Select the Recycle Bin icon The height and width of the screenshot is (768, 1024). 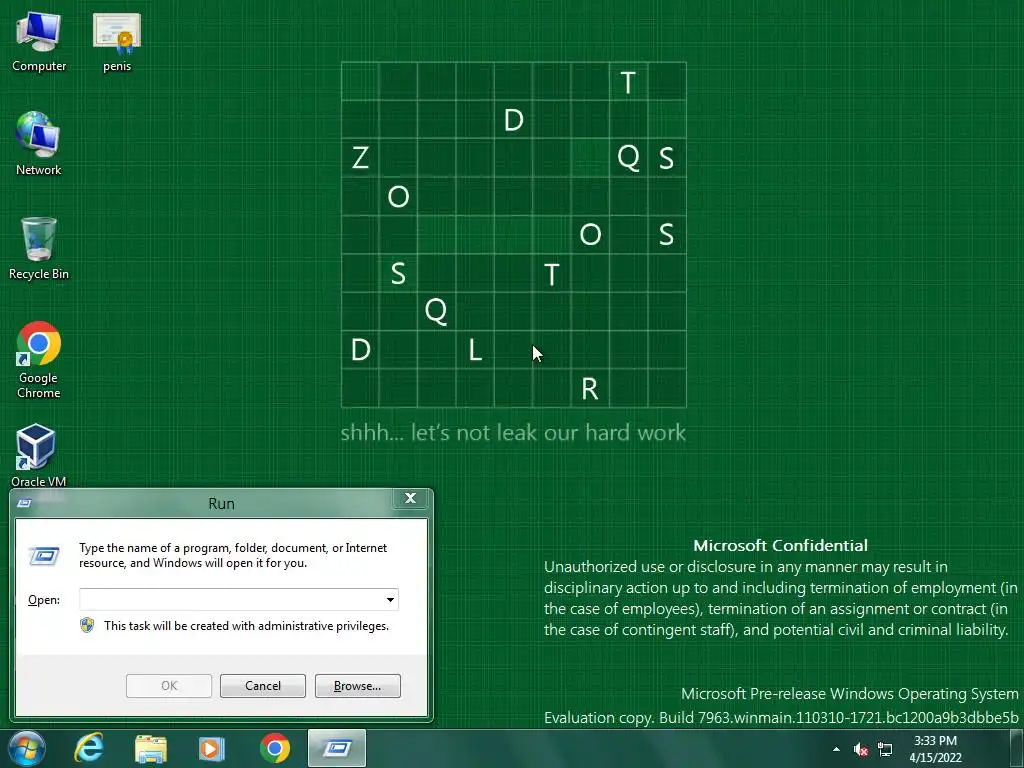pyautogui.click(x=39, y=248)
